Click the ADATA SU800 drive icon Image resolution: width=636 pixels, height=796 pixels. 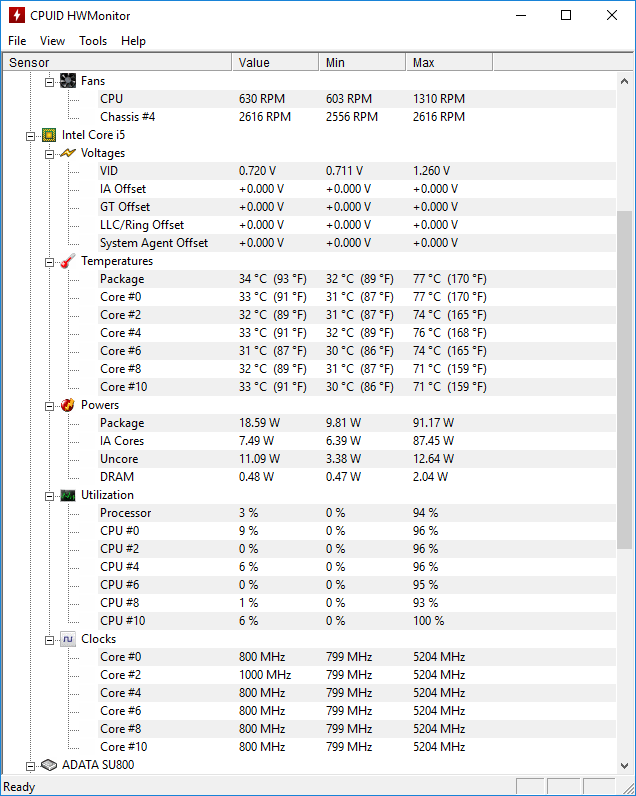click(49, 765)
